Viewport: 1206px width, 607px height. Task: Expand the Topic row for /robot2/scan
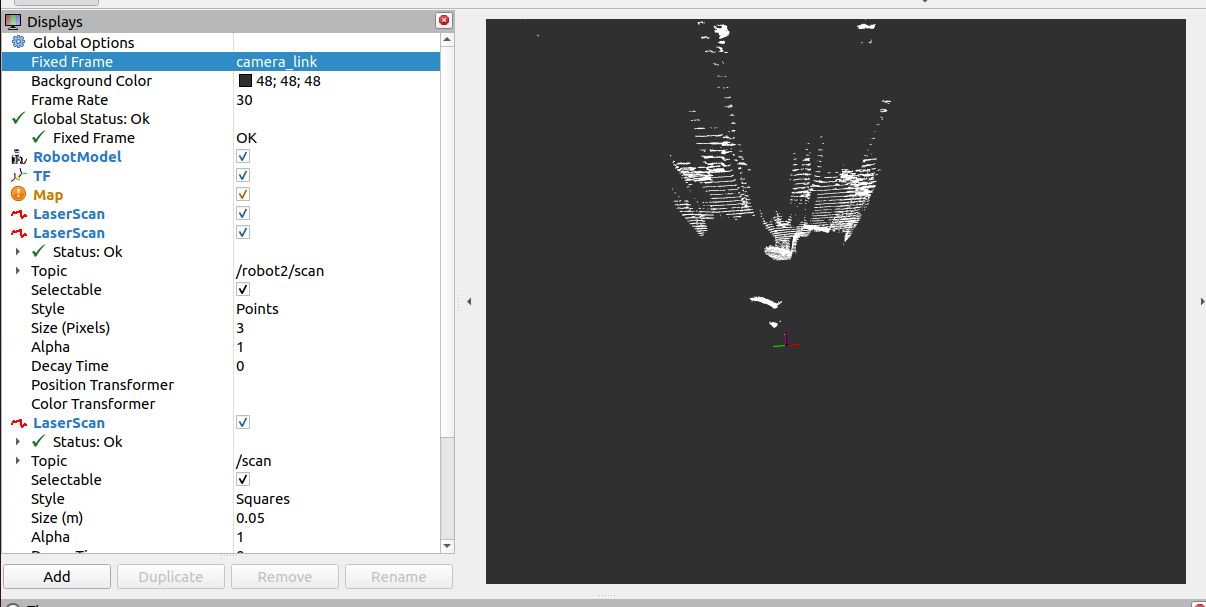coord(18,271)
